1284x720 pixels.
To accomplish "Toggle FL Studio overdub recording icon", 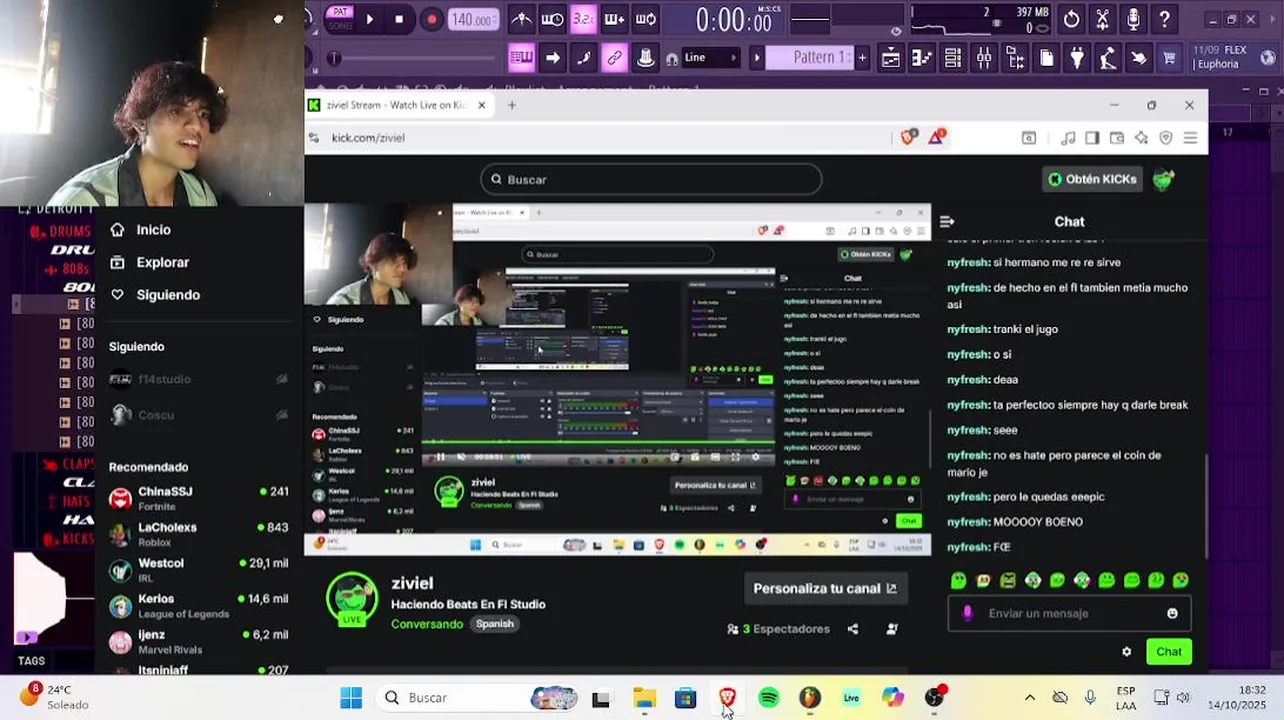I will pos(614,19).
